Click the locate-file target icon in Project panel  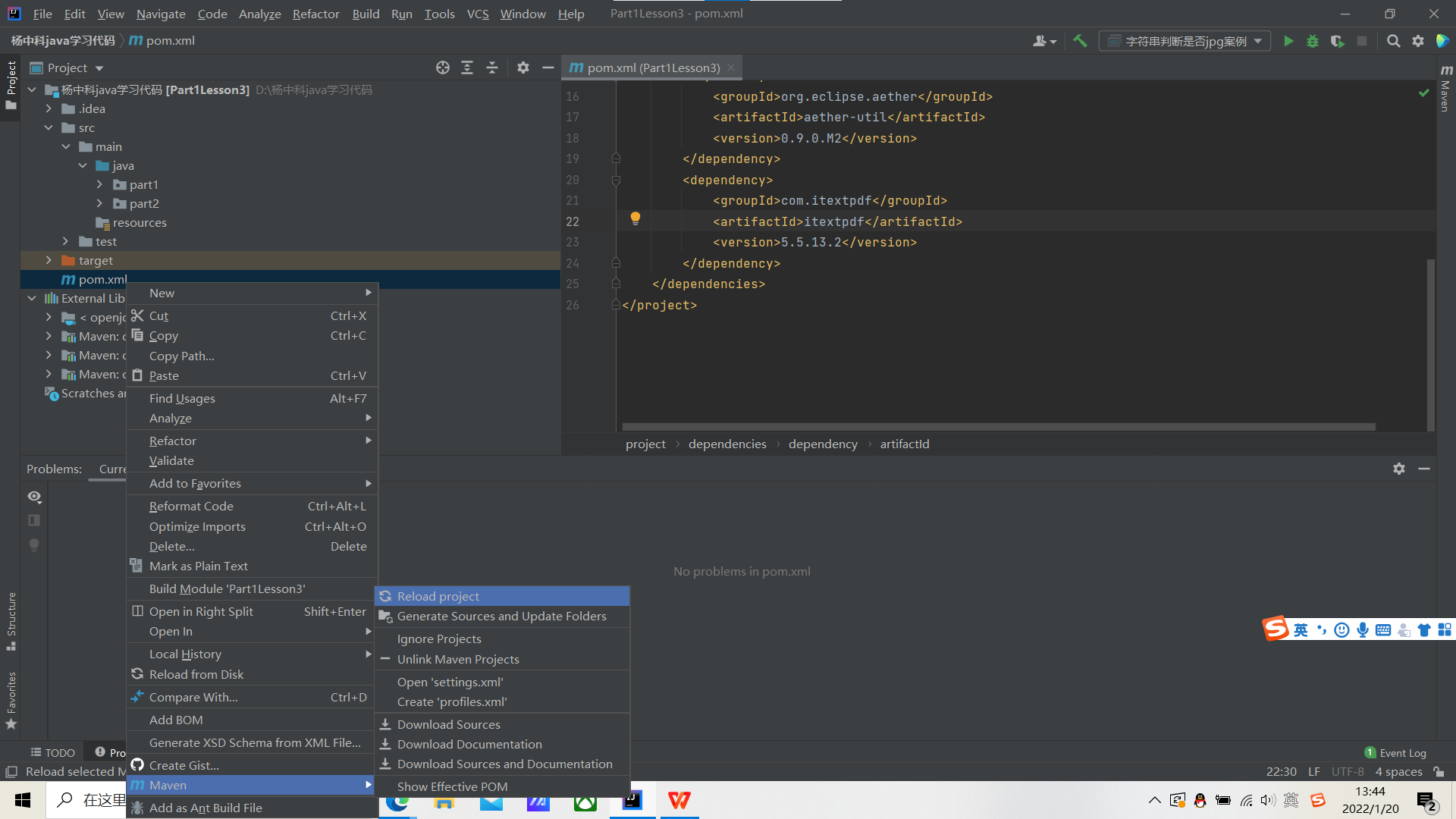(x=443, y=67)
